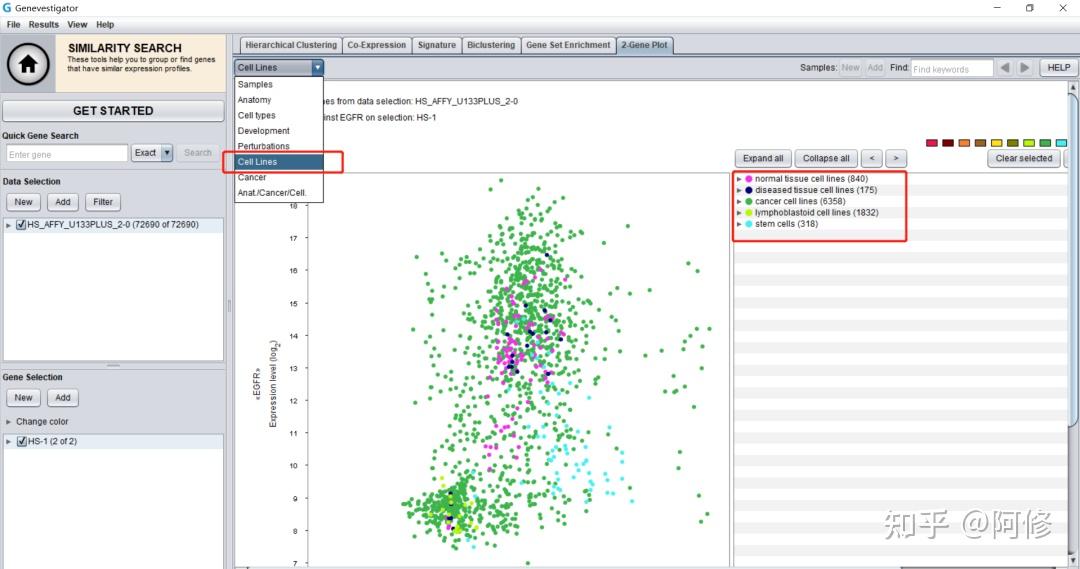This screenshot has height=569, width=1080.
Task: Click the Expand all button
Action: (x=762, y=158)
